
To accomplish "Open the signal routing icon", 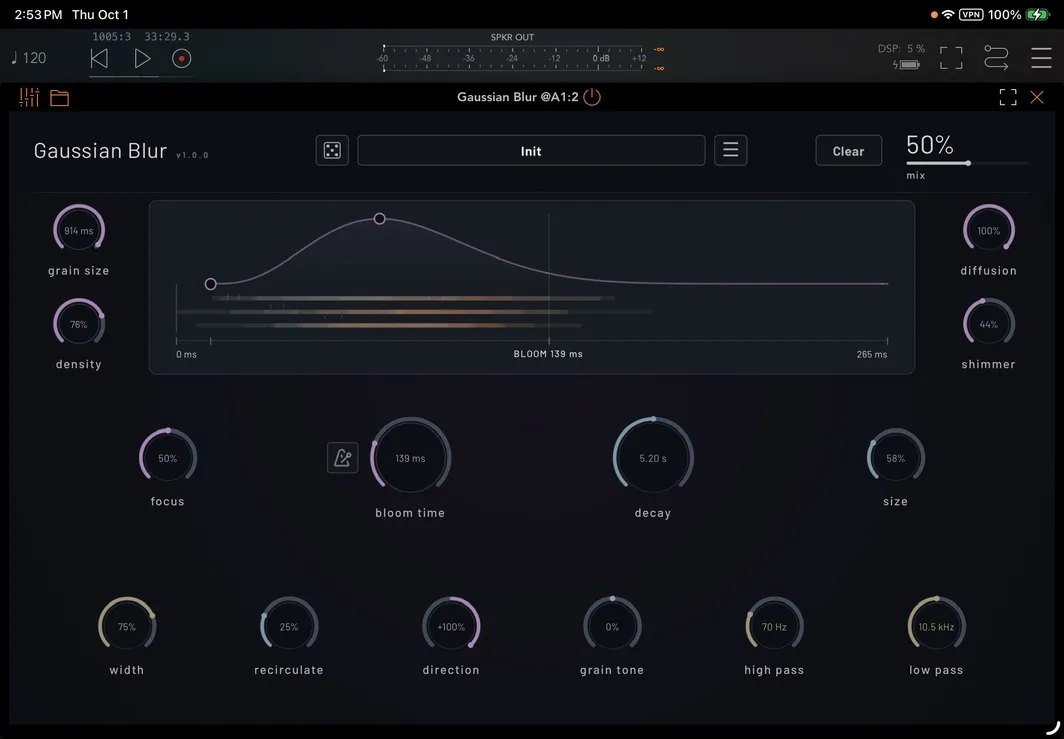I will coord(995,58).
